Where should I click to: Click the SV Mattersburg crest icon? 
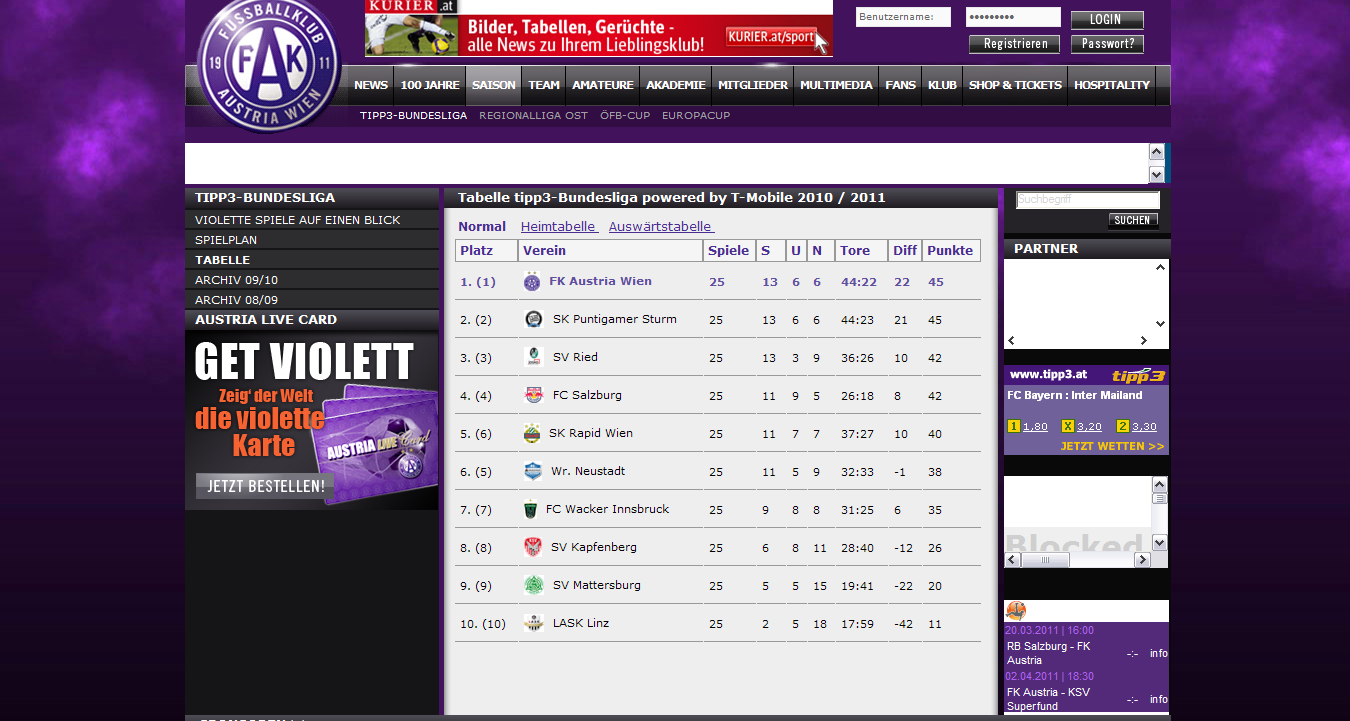pos(534,585)
